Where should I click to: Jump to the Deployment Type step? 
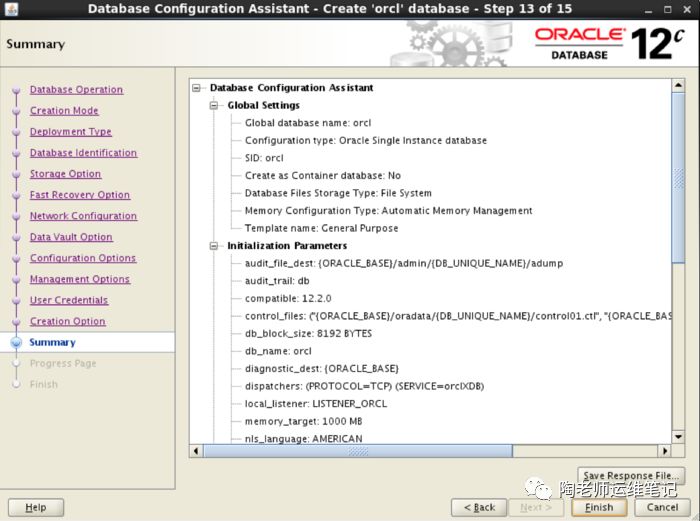coord(70,132)
